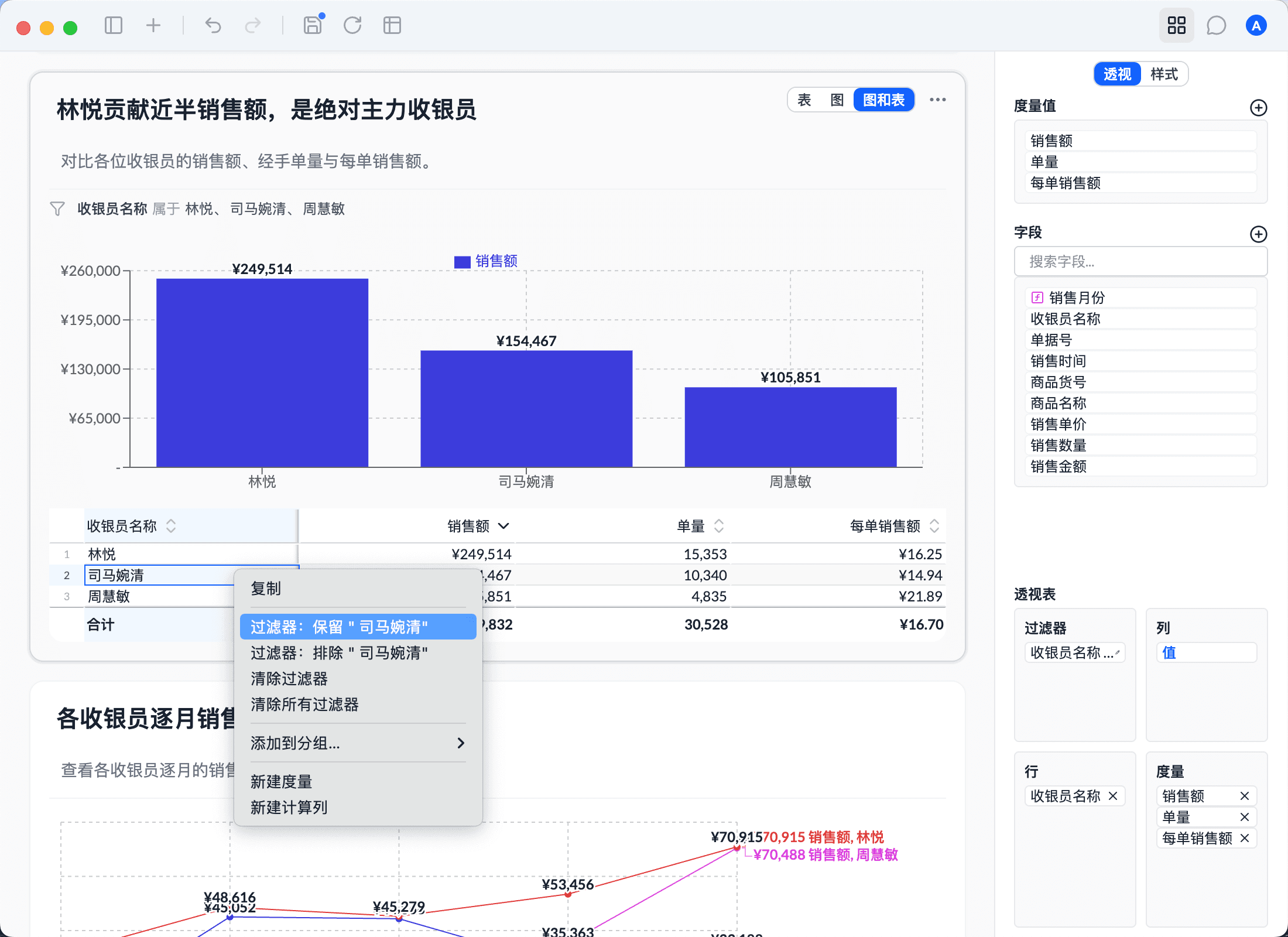Open the card's three-dot more menu
1288x937 pixels.
point(938,100)
